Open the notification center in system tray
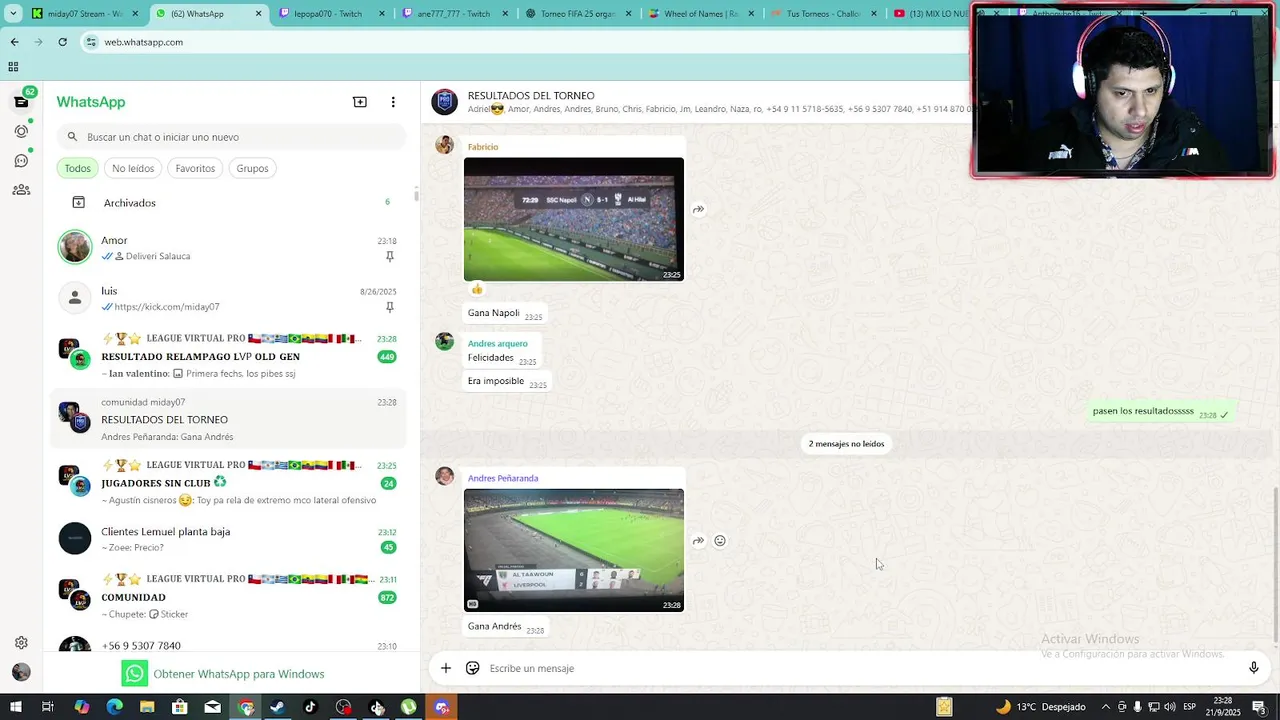The width and height of the screenshot is (1280, 720). (x=1259, y=707)
